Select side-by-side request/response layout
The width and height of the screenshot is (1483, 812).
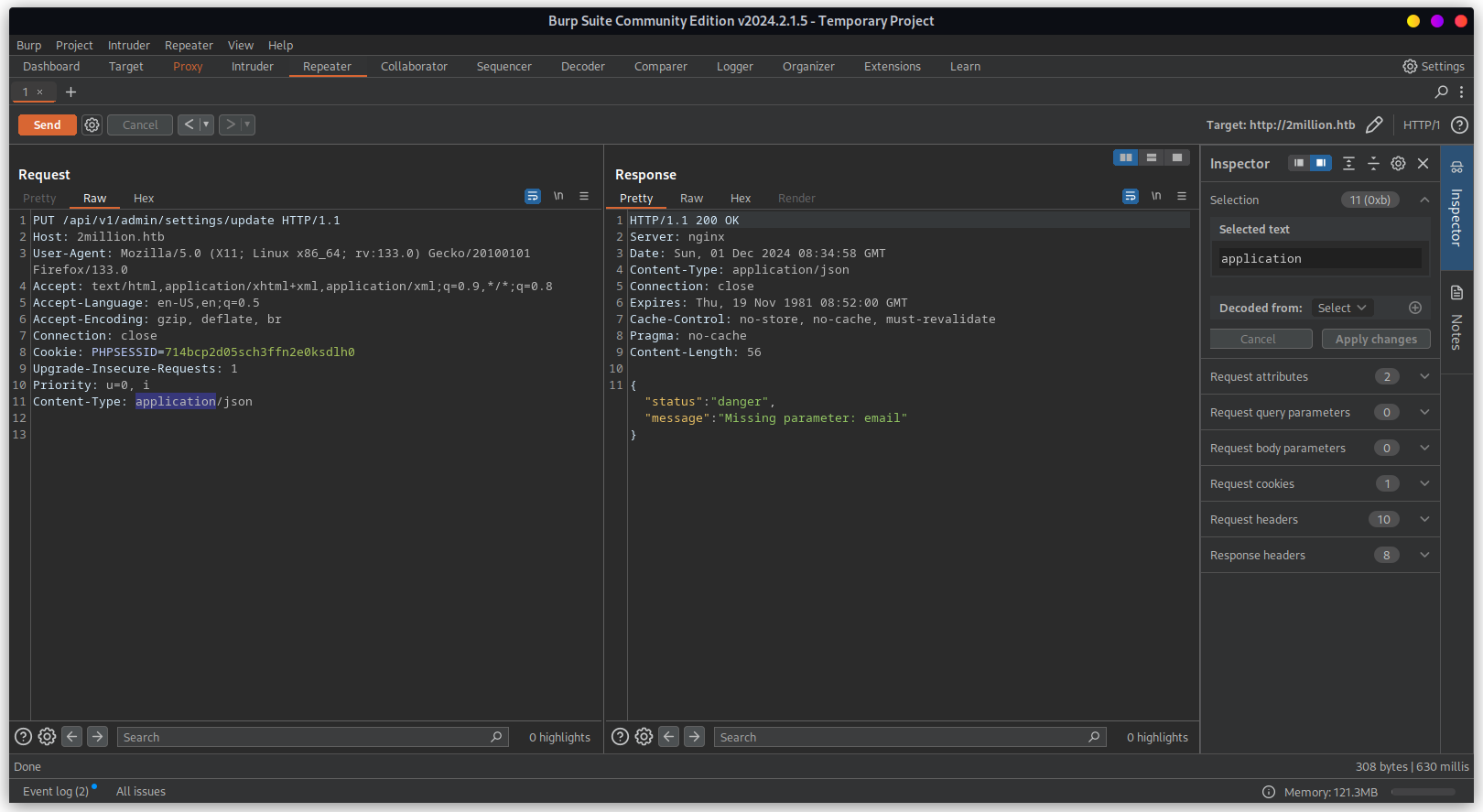[1126, 157]
